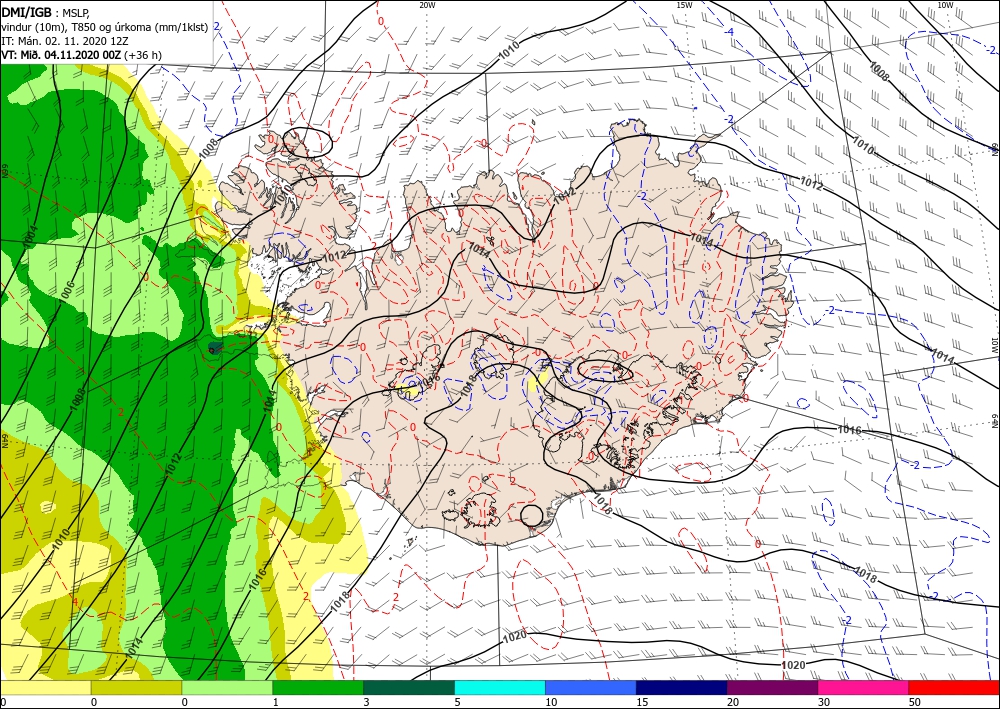Click the olive yellow legend swatch
The width and height of the screenshot is (1000, 709).
point(136,687)
